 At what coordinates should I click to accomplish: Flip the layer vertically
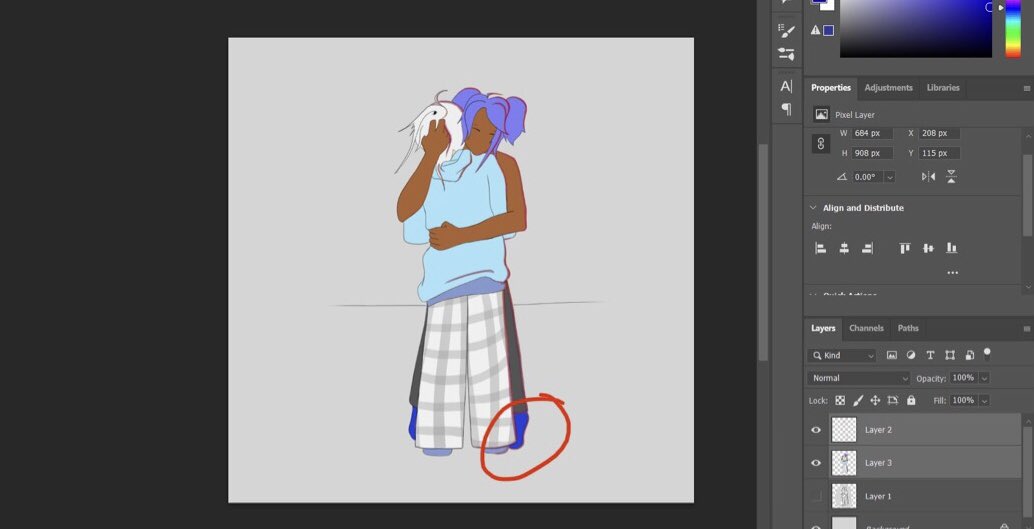(951, 177)
